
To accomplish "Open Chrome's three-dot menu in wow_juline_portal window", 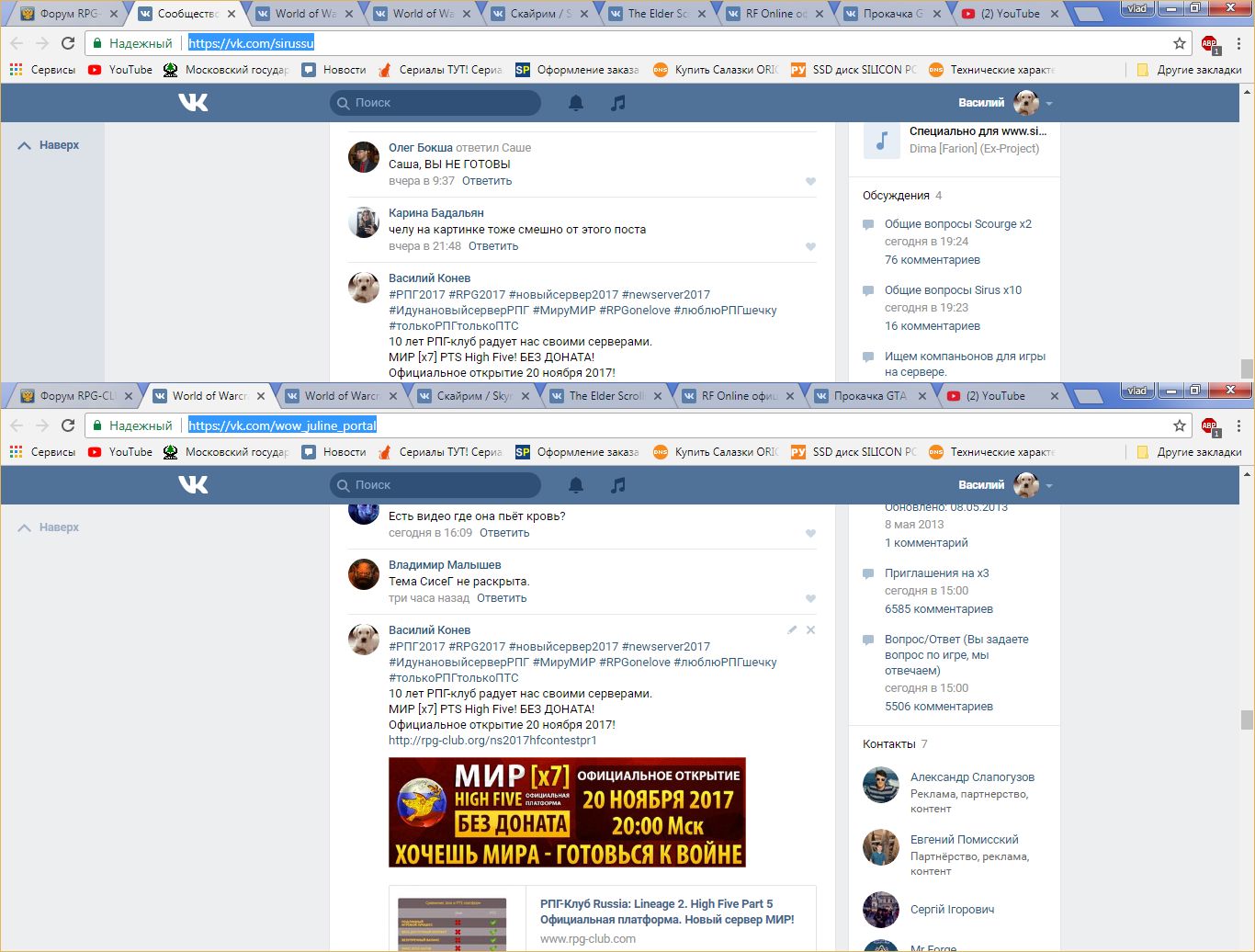I will 1238,425.
